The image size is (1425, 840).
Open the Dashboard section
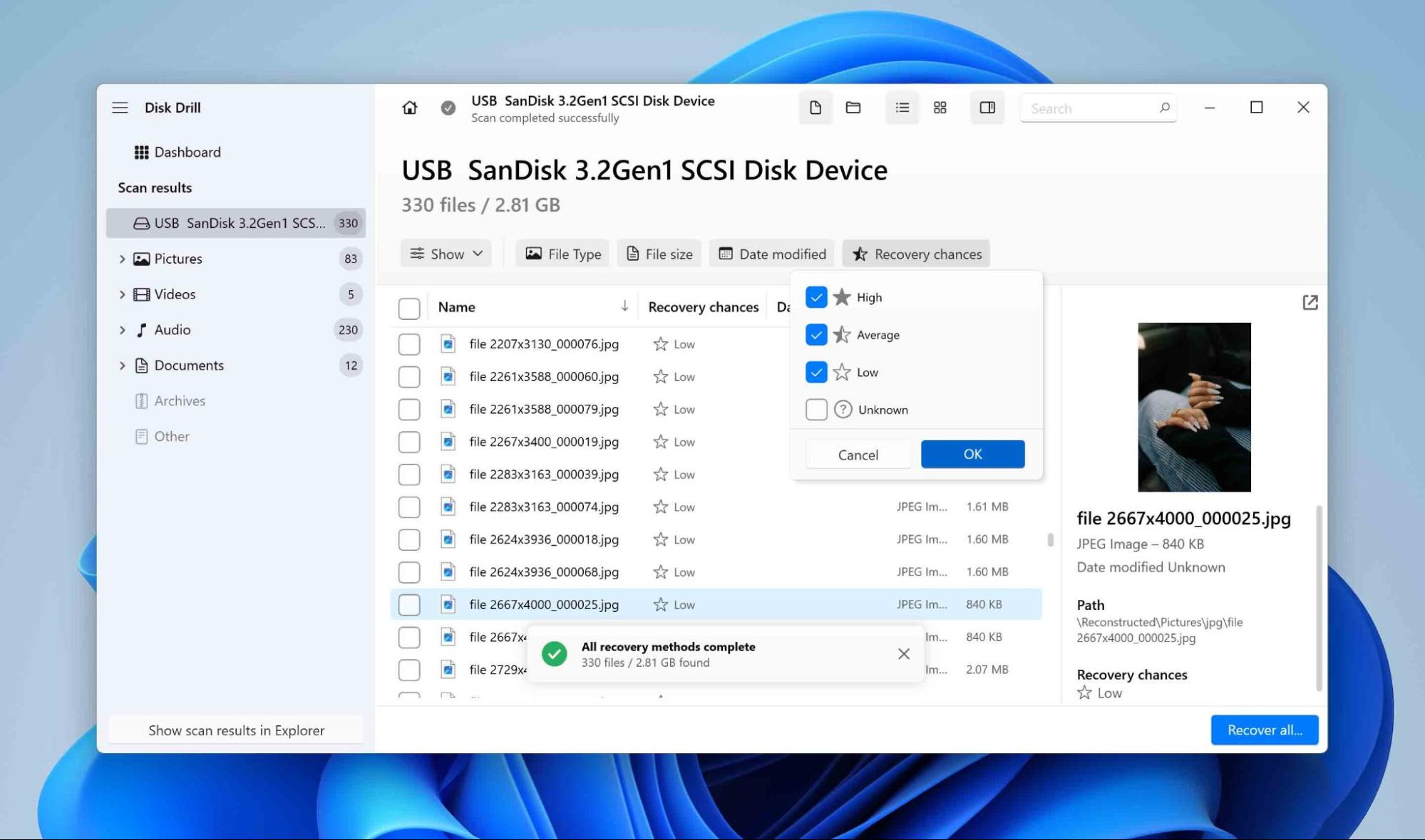[x=187, y=152]
